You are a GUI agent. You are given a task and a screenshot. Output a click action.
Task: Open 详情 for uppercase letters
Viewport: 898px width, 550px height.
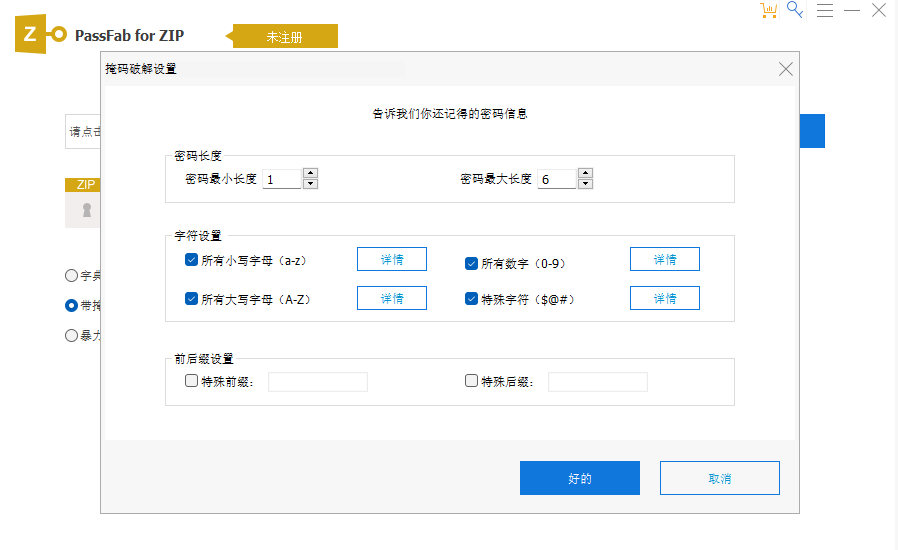click(392, 298)
